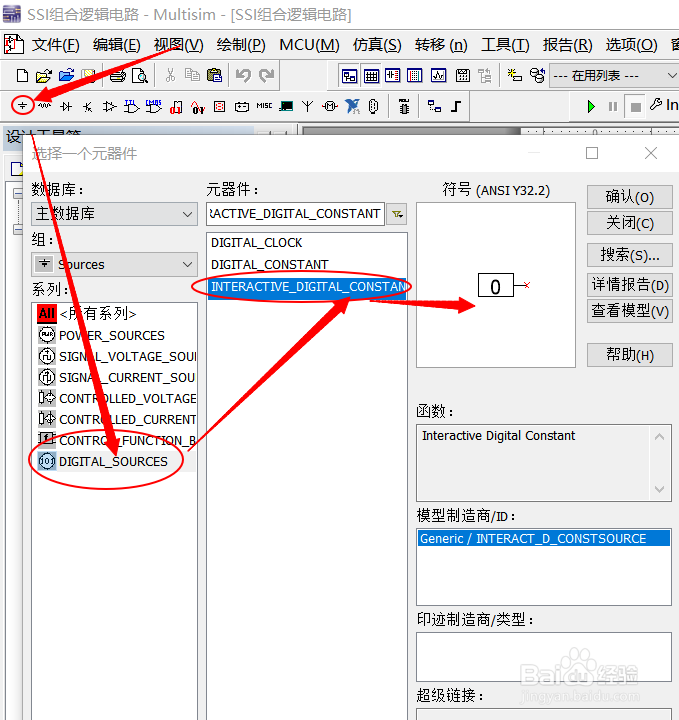Open Print preview with the magnifier icon

point(140,76)
